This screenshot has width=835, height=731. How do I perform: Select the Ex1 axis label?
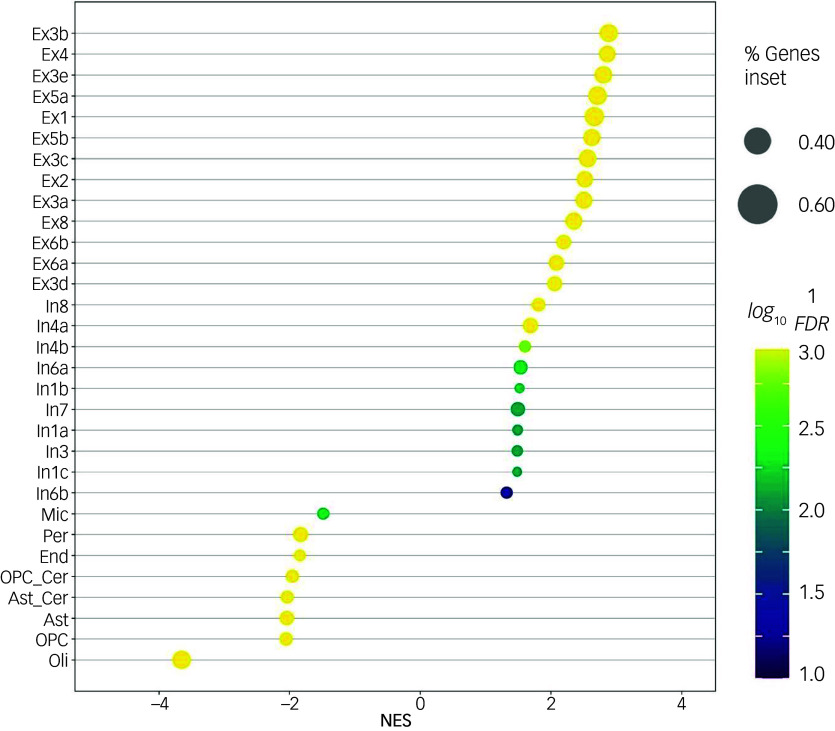tap(55, 117)
